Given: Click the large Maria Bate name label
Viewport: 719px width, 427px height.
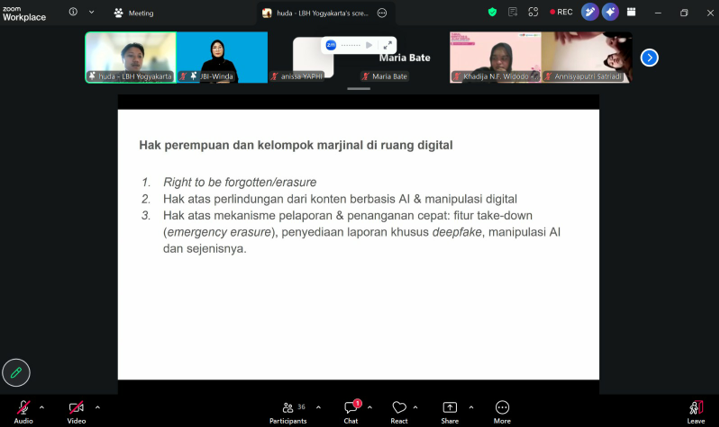Looking at the screenshot, I should coord(404,58).
